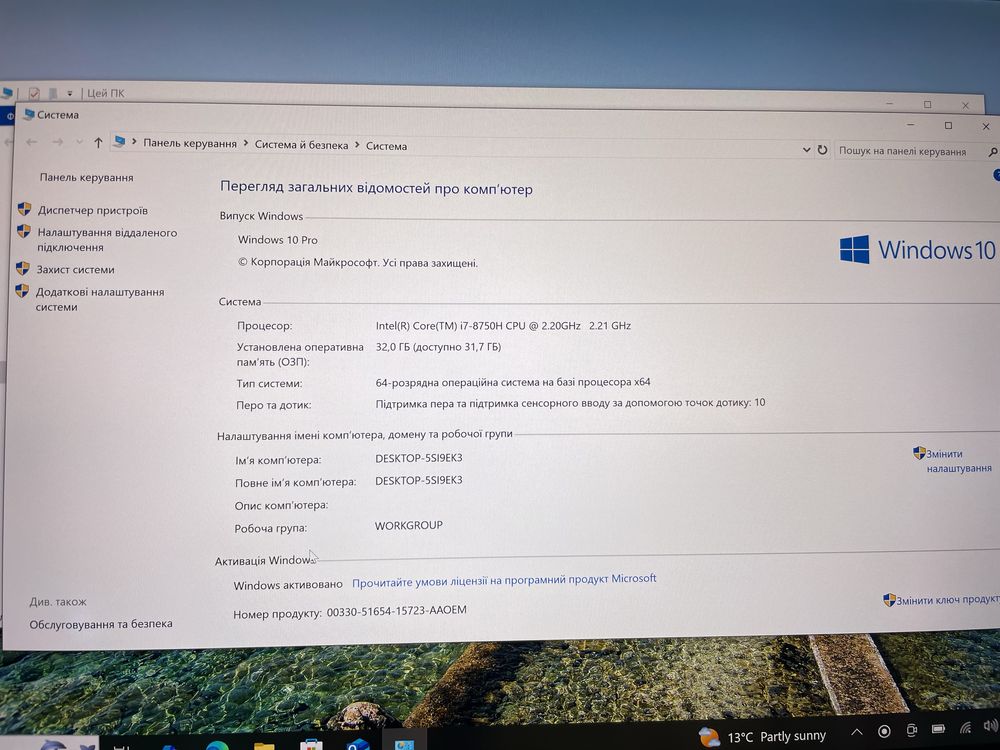The height and width of the screenshot is (750, 1000).
Task: Go to Панель керування home link
Action: (x=87, y=177)
